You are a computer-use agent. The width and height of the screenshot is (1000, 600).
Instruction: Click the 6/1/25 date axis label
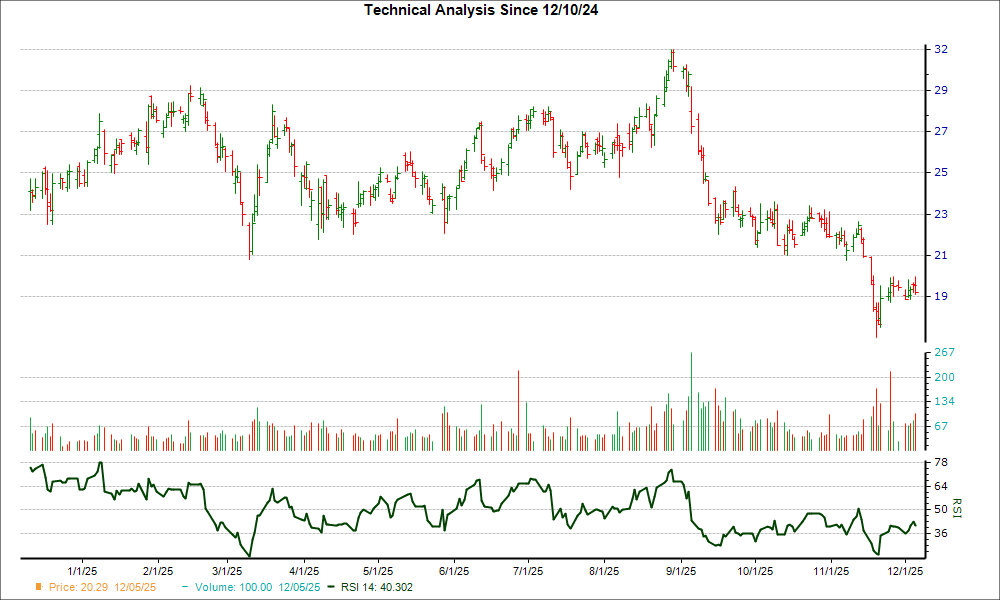coord(456,568)
